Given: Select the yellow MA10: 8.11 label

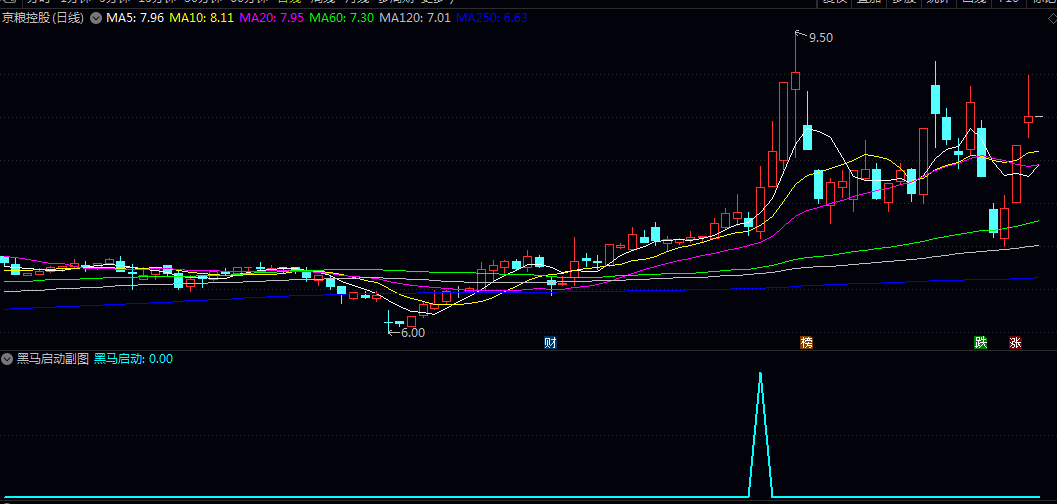Looking at the screenshot, I should click(x=202, y=18).
